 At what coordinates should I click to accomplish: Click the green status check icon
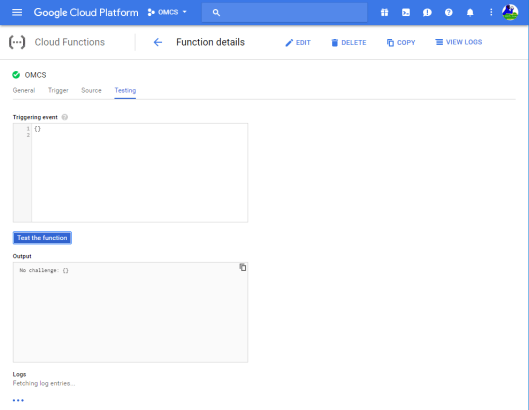[x=16, y=75]
